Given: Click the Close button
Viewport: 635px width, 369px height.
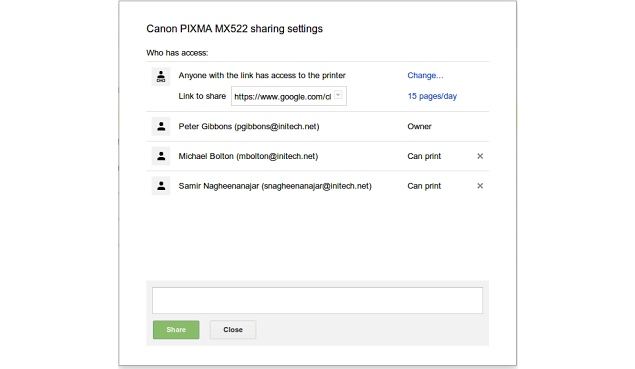Looking at the screenshot, I should [x=233, y=330].
